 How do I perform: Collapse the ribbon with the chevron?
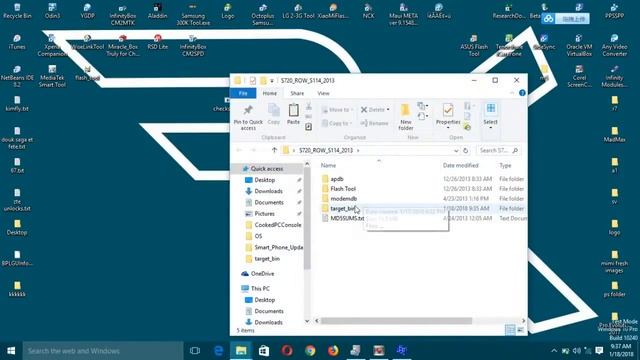512,93
